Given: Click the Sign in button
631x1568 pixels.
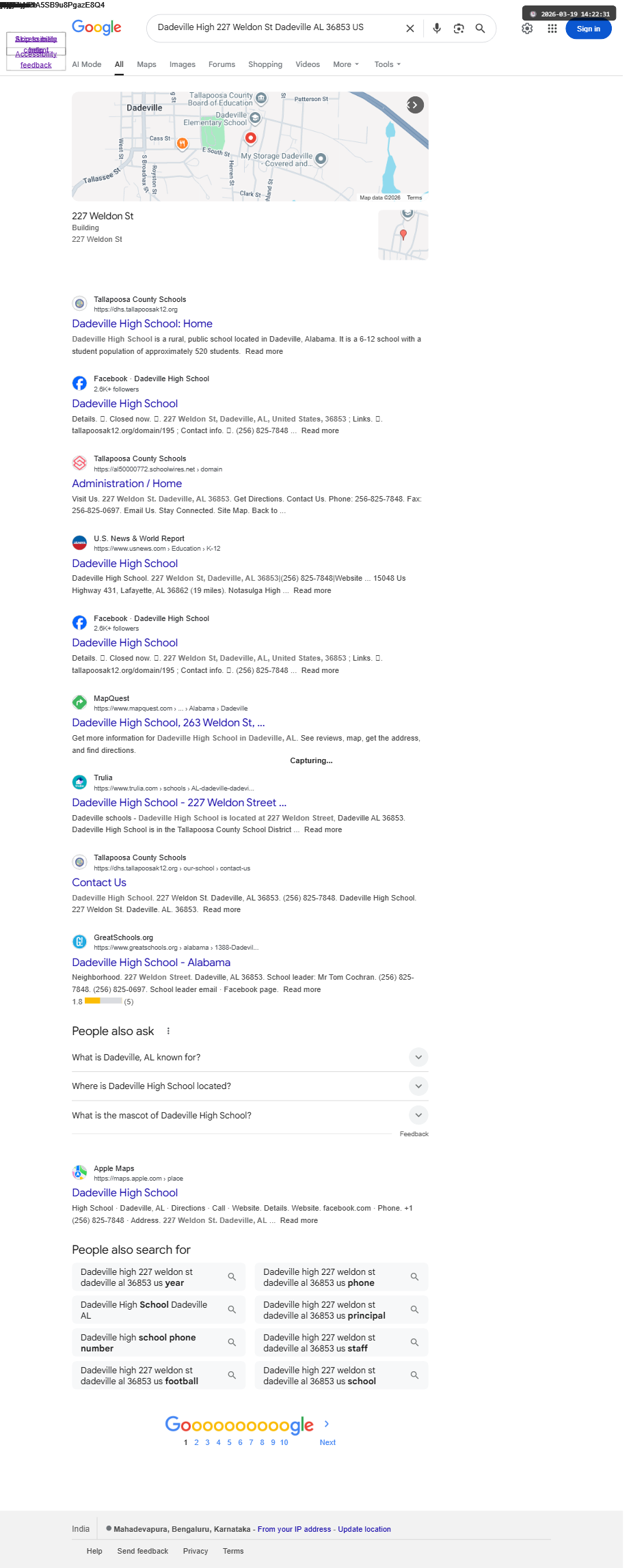Looking at the screenshot, I should click(588, 29).
